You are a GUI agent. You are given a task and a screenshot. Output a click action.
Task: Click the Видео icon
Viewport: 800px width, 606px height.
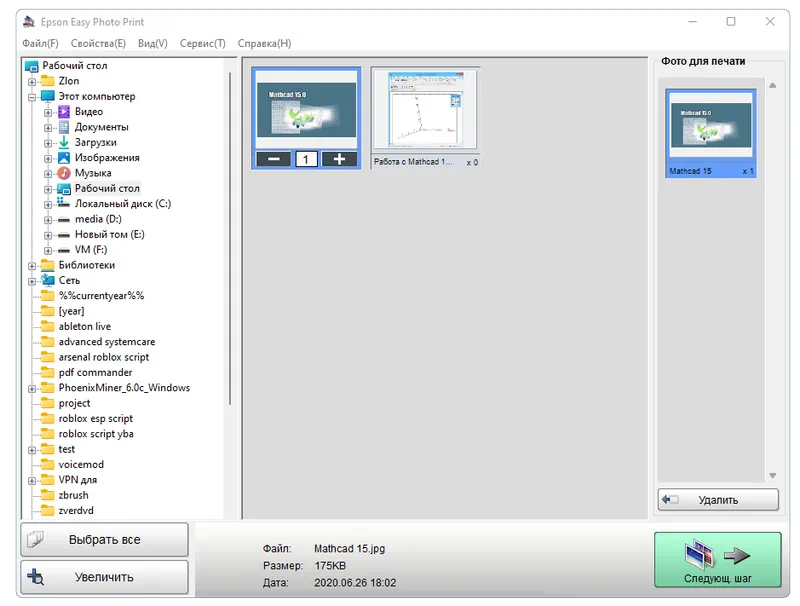click(64, 111)
